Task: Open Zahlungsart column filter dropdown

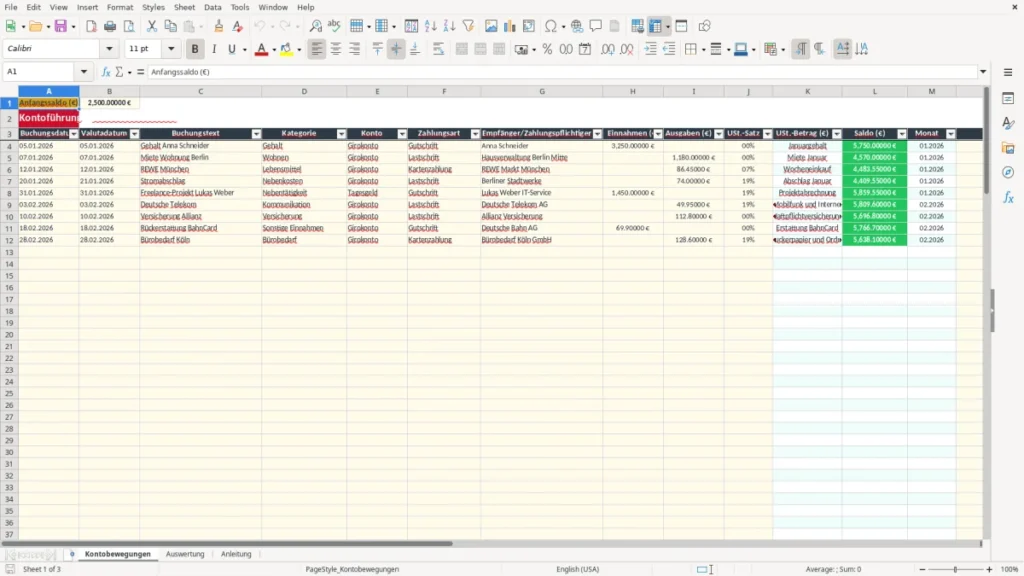Action: coord(475,133)
